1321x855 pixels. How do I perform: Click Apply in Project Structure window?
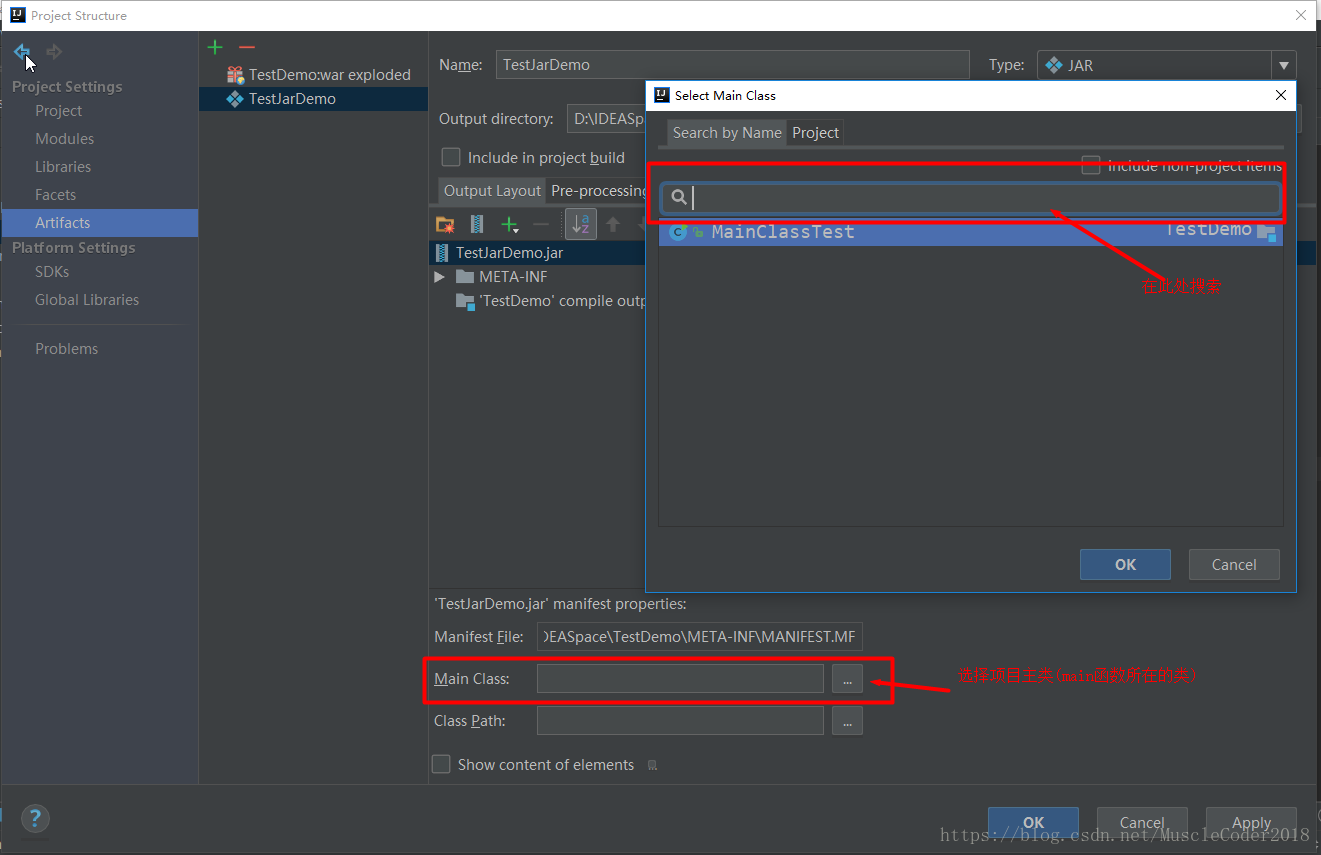coord(1251,823)
